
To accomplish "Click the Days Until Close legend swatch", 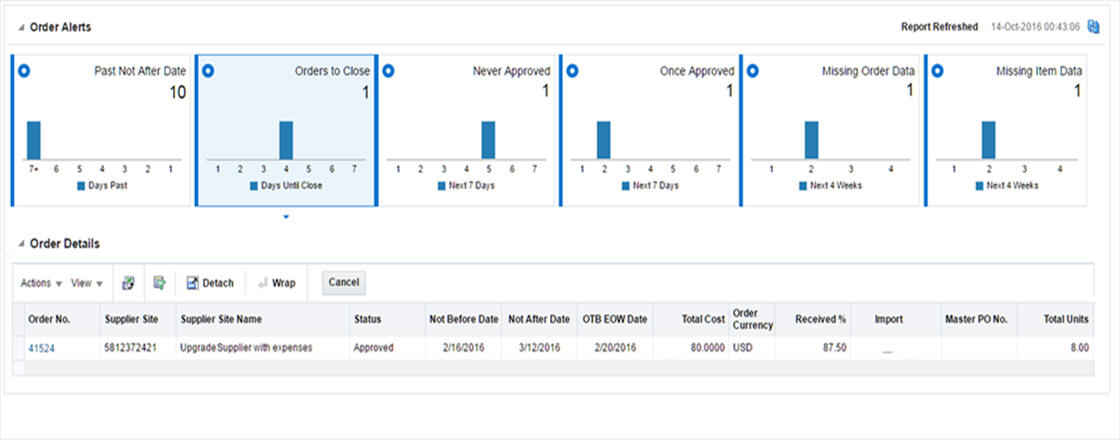I will [x=254, y=186].
